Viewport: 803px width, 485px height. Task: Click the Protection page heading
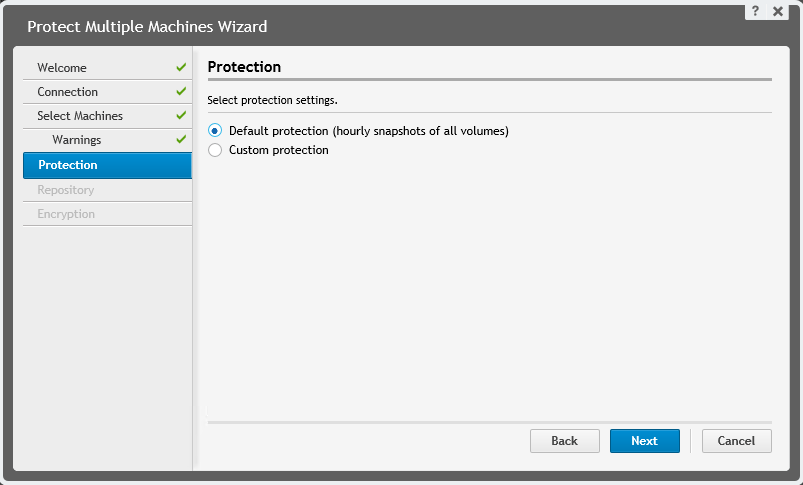pyautogui.click(x=244, y=67)
